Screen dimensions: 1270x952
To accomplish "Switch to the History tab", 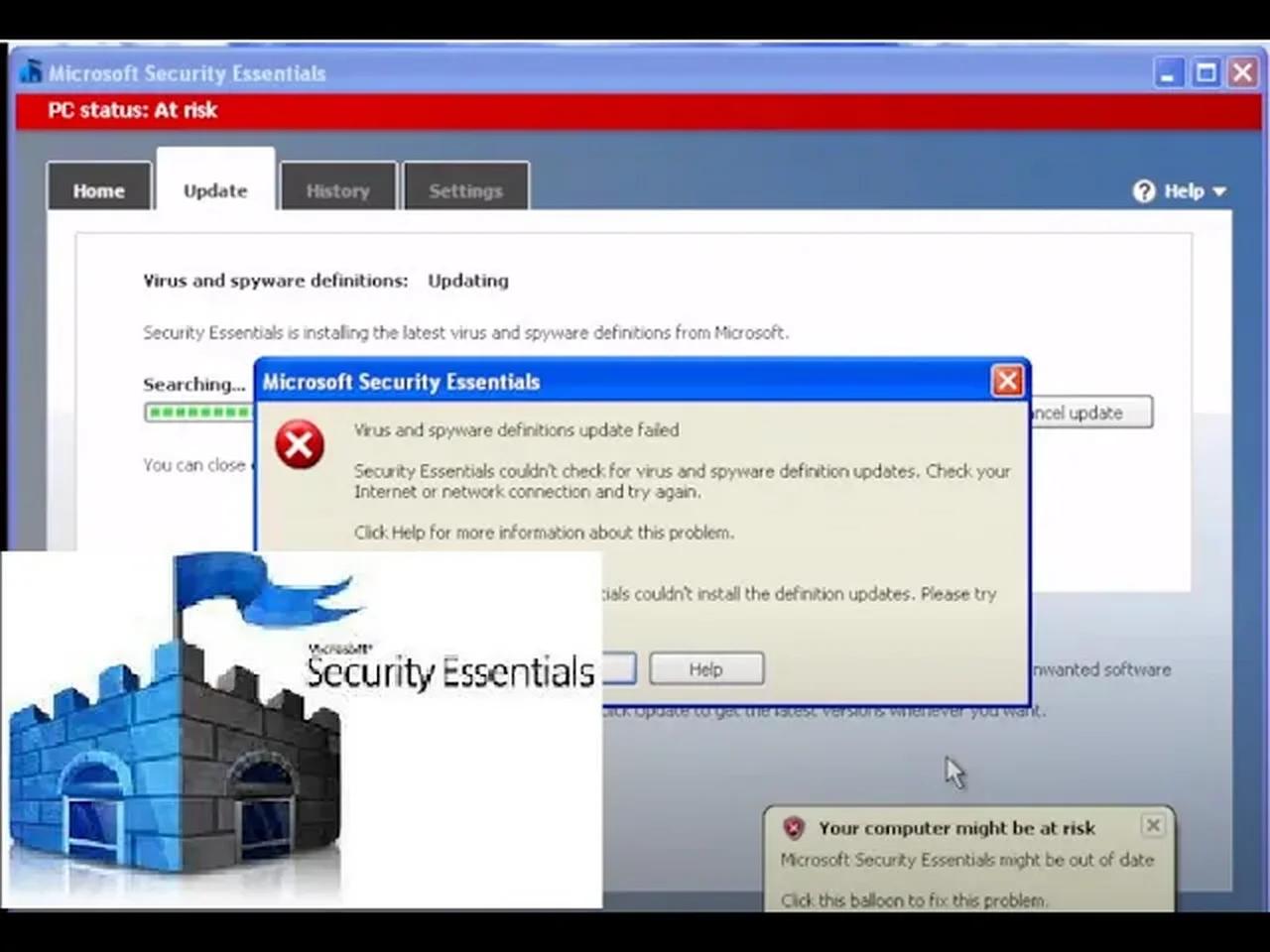I will (x=337, y=190).
